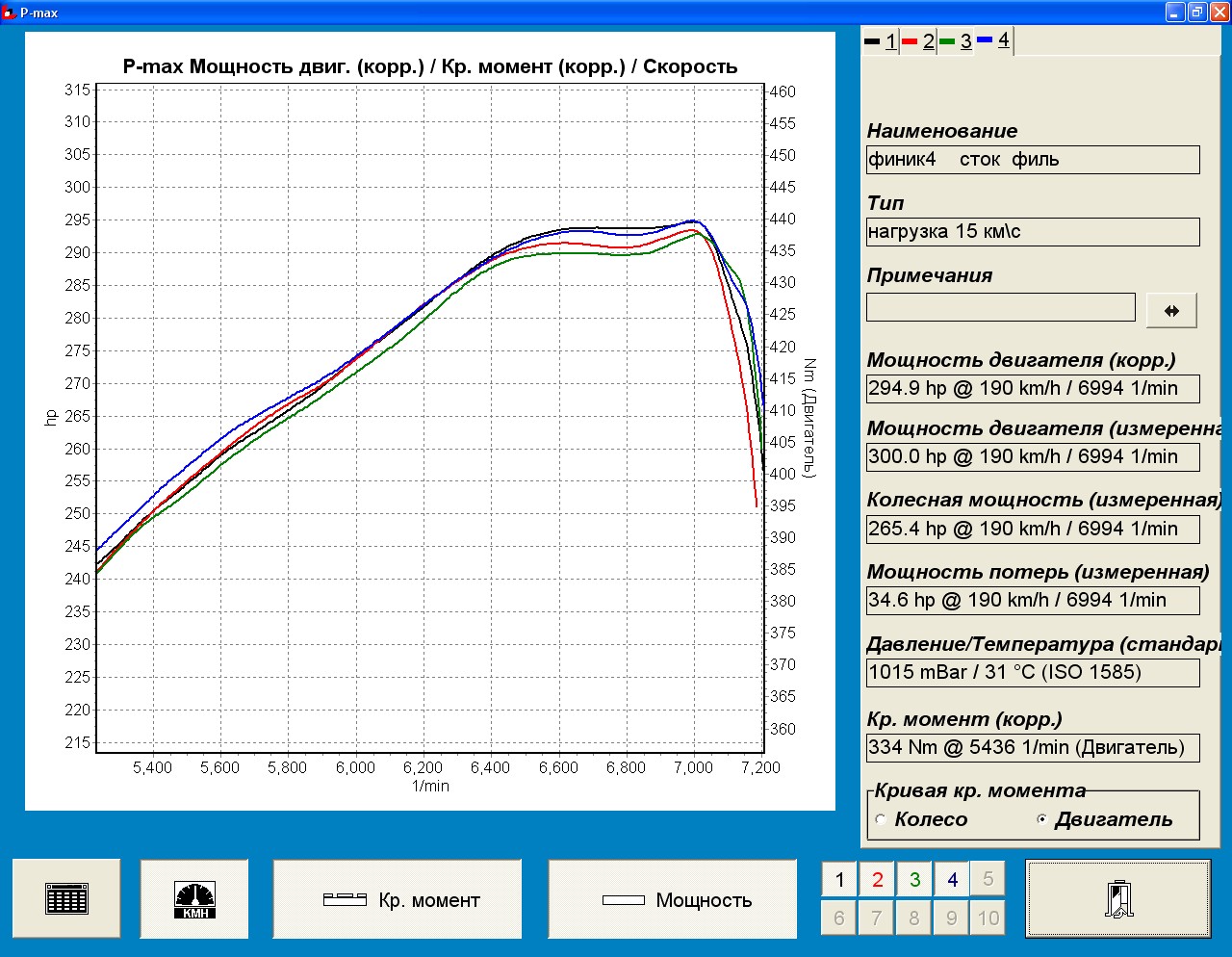Click the 'Nm (Двигатель)' right axis label
Image resolution: width=1232 pixels, height=957 pixels.
coord(808,417)
